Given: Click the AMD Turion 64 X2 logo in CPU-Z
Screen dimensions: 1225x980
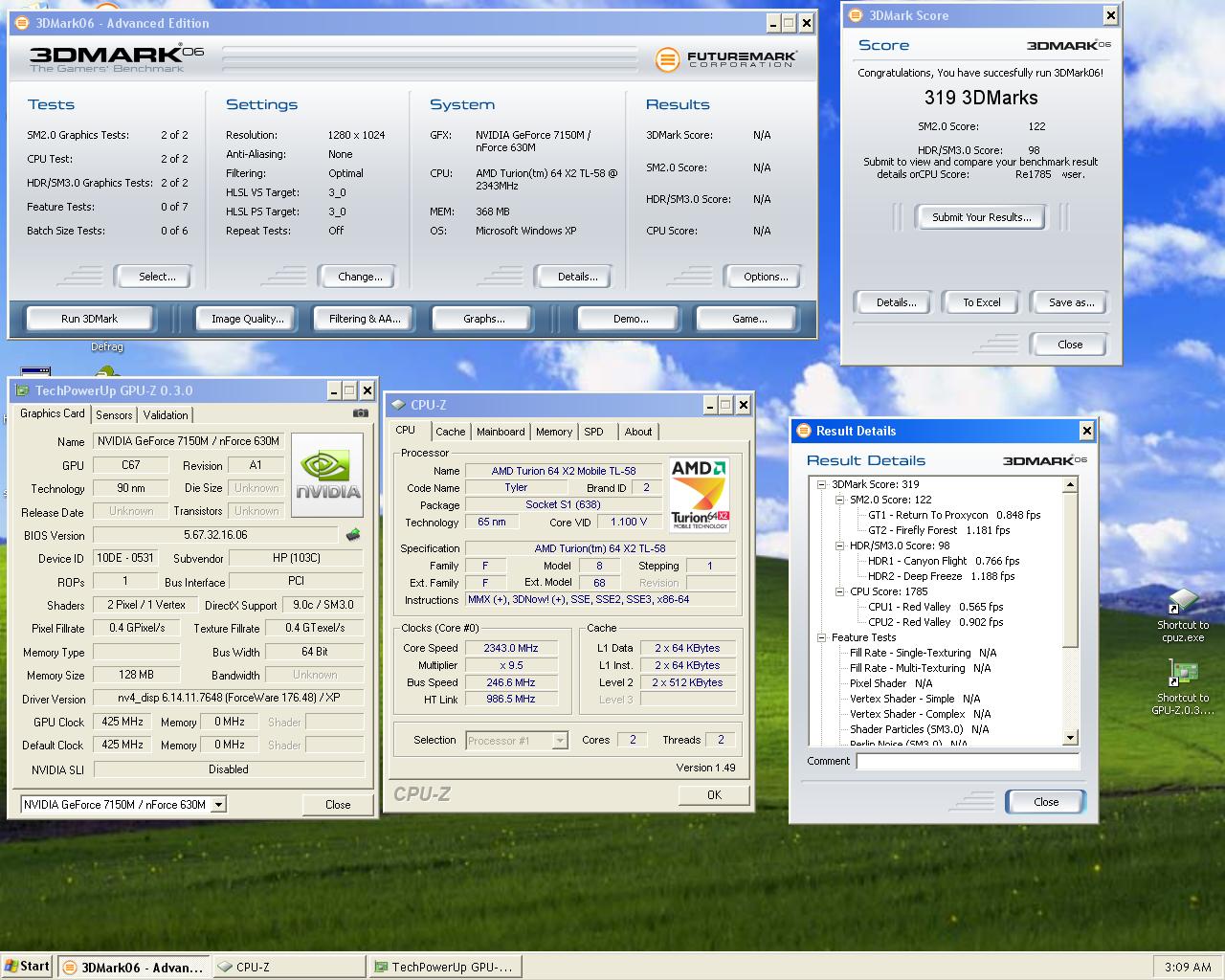Looking at the screenshot, I should 701,495.
